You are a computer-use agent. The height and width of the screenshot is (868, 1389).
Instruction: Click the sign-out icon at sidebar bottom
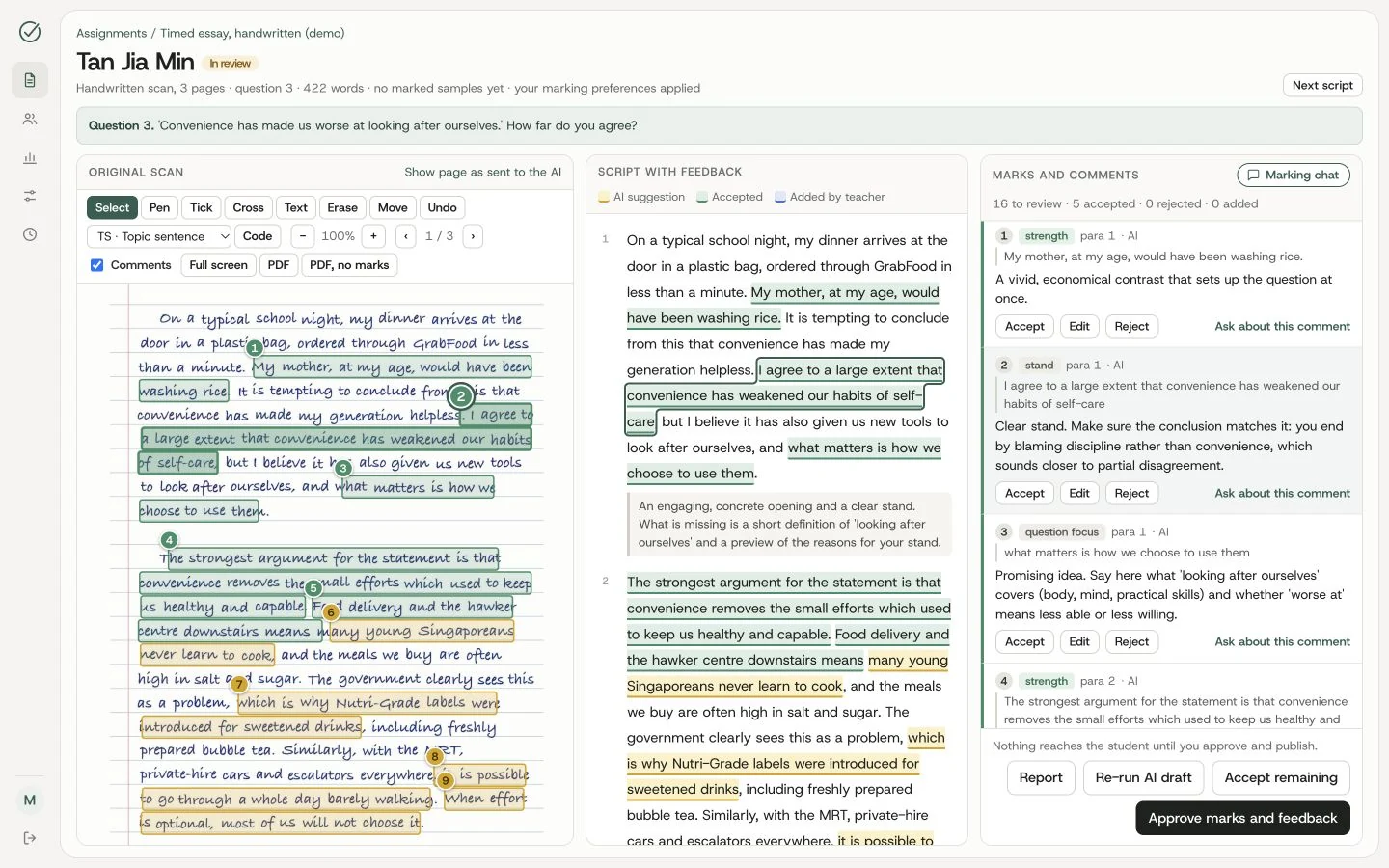(30, 838)
